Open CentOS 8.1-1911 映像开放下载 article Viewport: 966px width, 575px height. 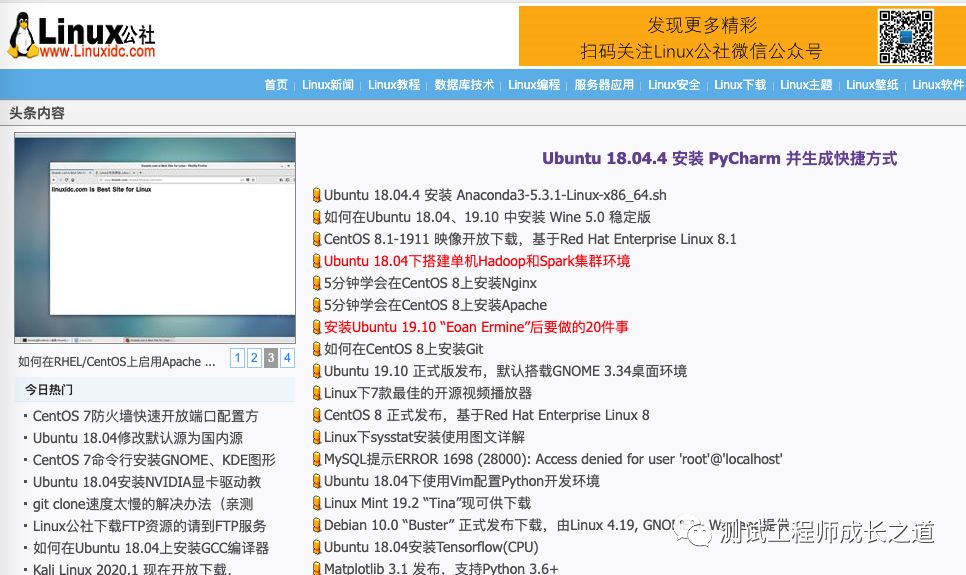(530, 239)
